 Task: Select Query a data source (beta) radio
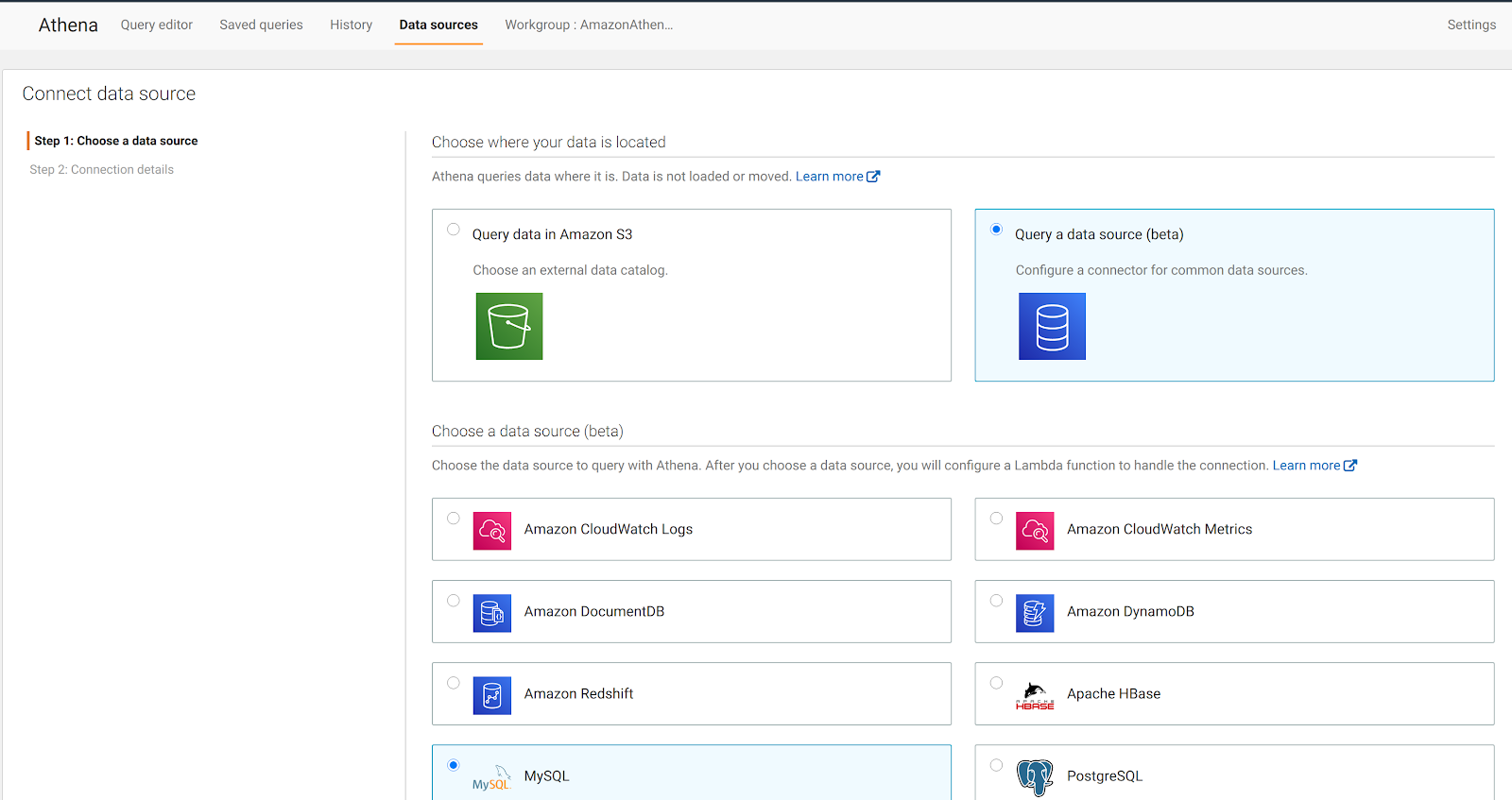click(996, 230)
